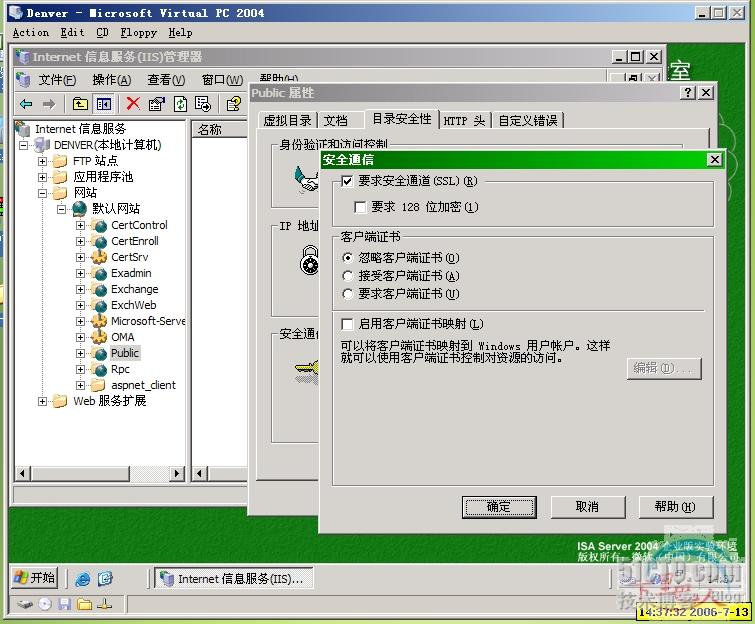
Task: Click Virtual PC hard disk status icon
Action: pos(24,604)
